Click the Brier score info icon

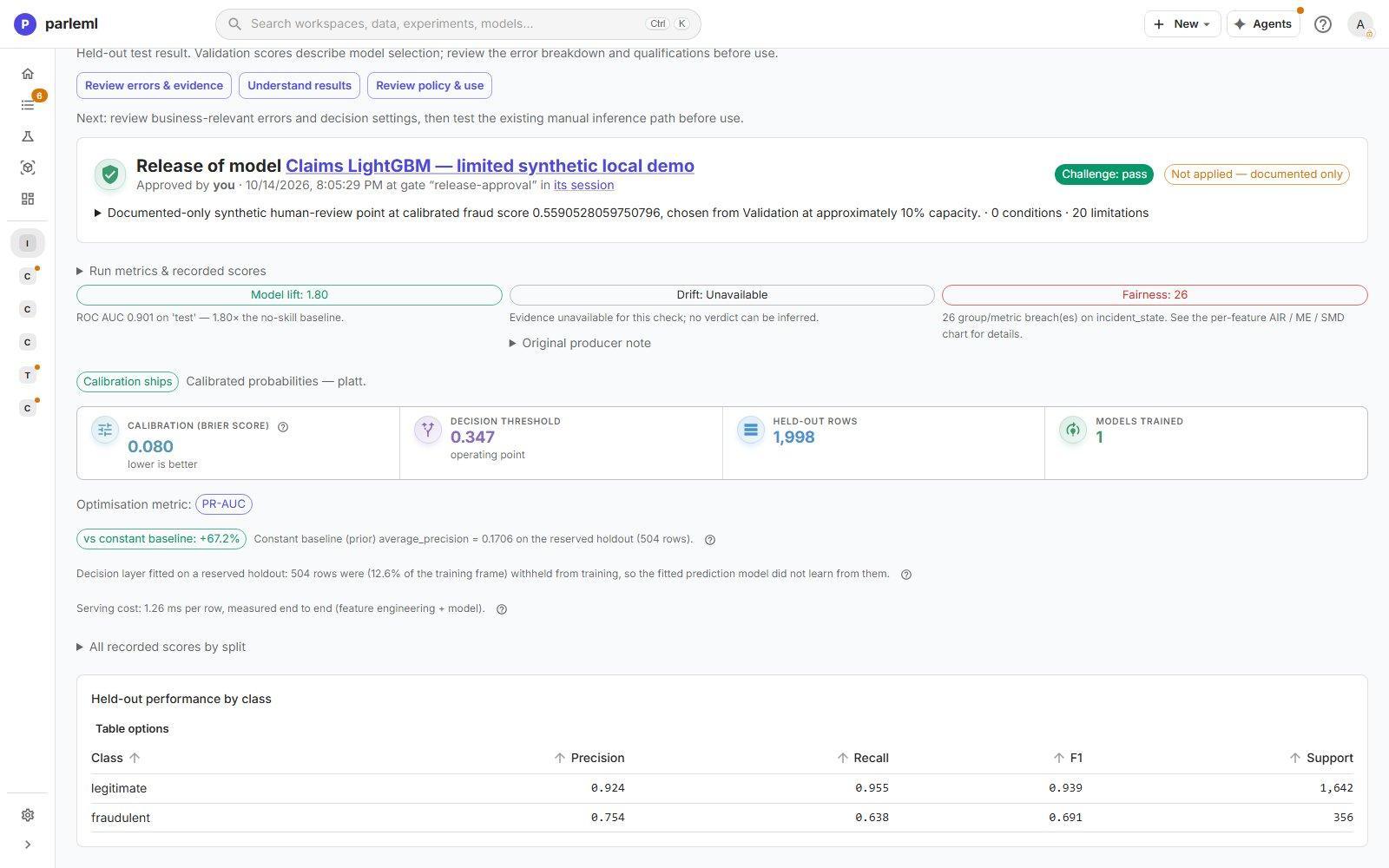[x=283, y=426]
